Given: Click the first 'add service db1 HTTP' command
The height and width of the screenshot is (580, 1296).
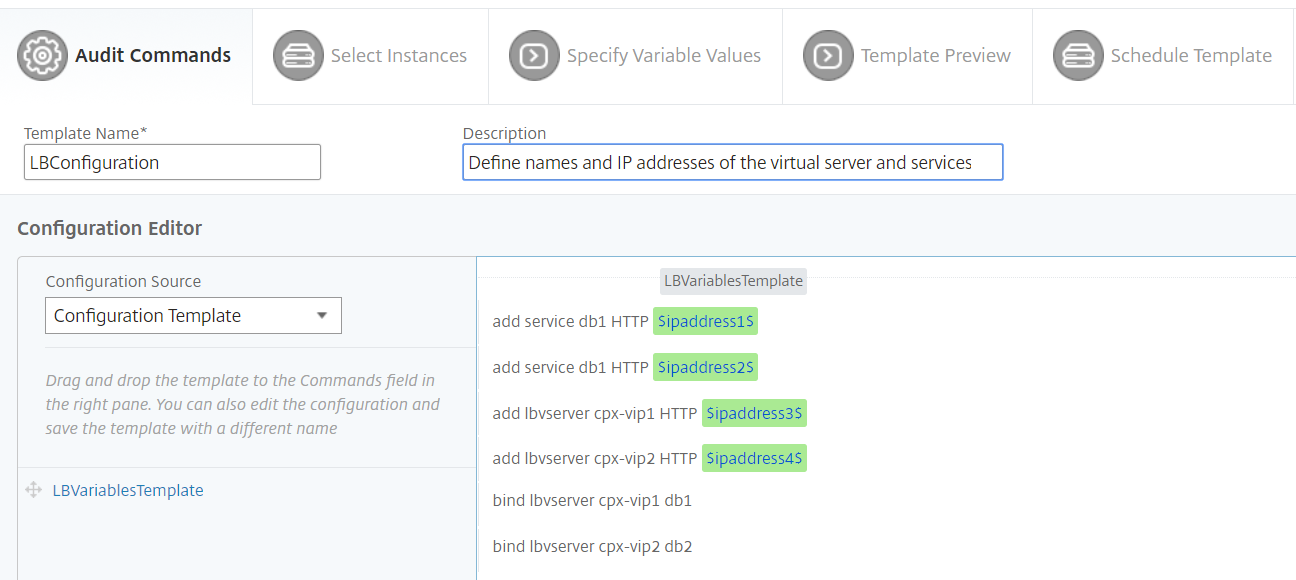Looking at the screenshot, I should 570,321.
